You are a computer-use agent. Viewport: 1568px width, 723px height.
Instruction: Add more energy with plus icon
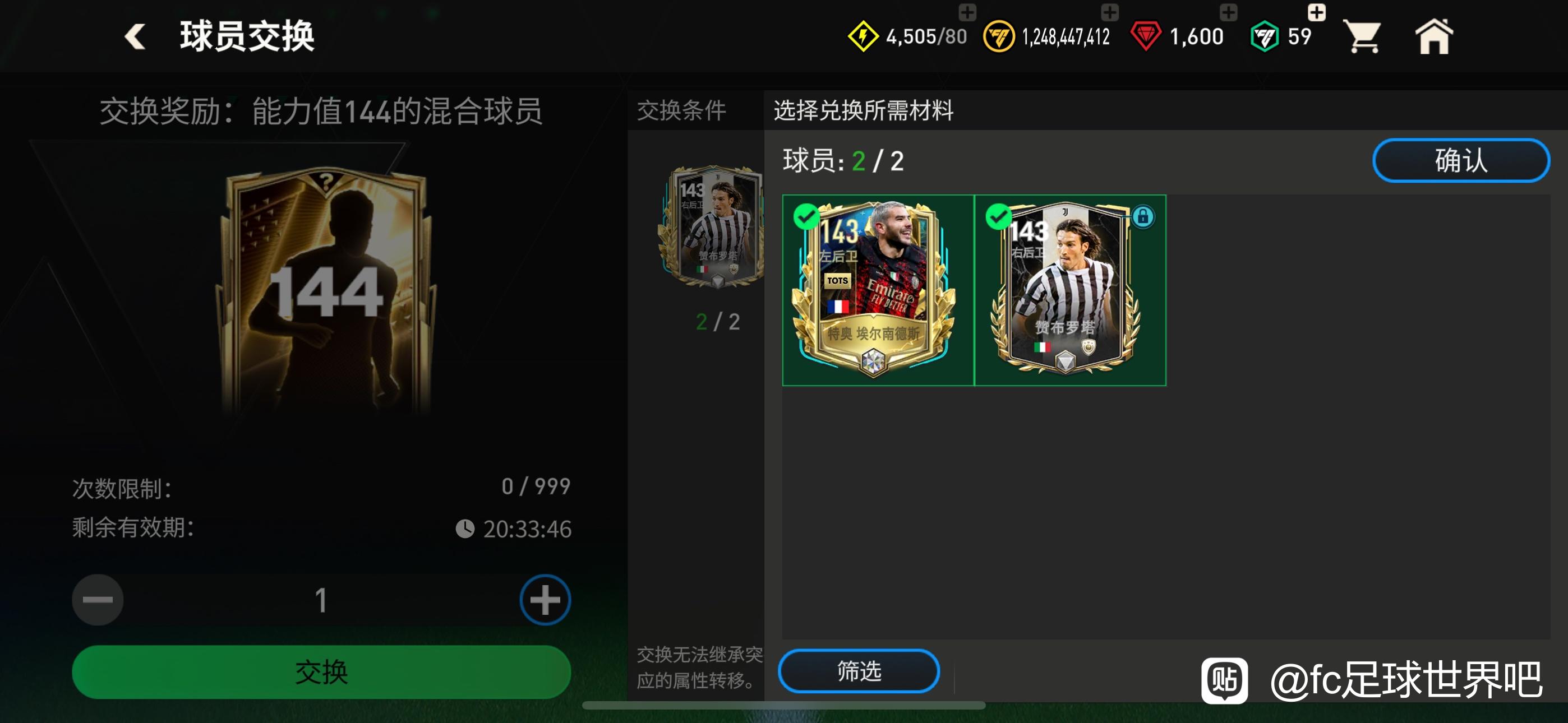click(x=967, y=12)
